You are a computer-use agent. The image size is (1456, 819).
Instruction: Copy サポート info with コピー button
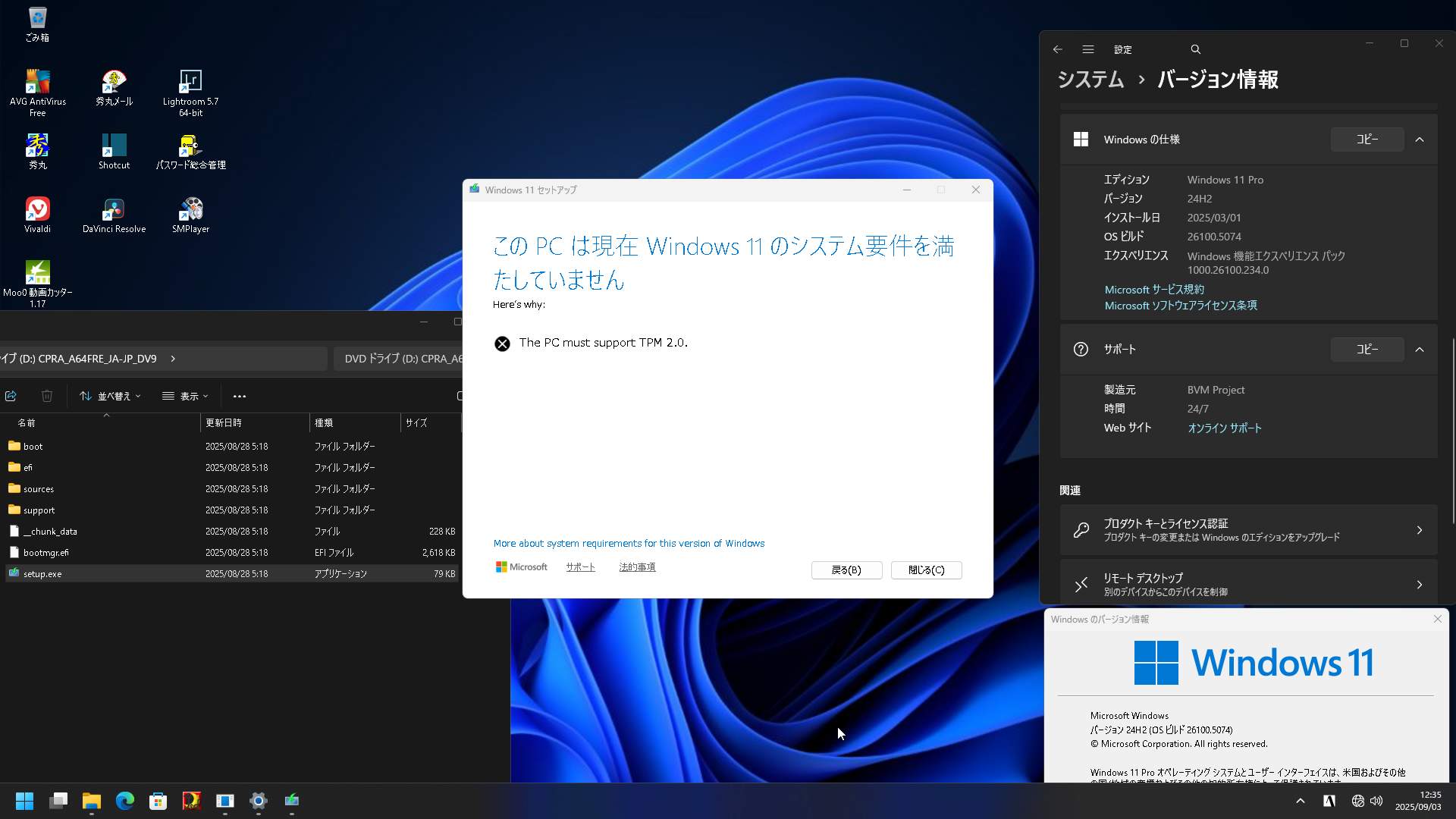point(1367,350)
